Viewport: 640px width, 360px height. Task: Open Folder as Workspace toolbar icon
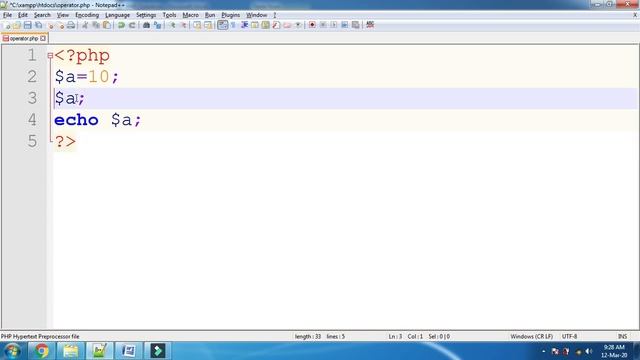287,25
